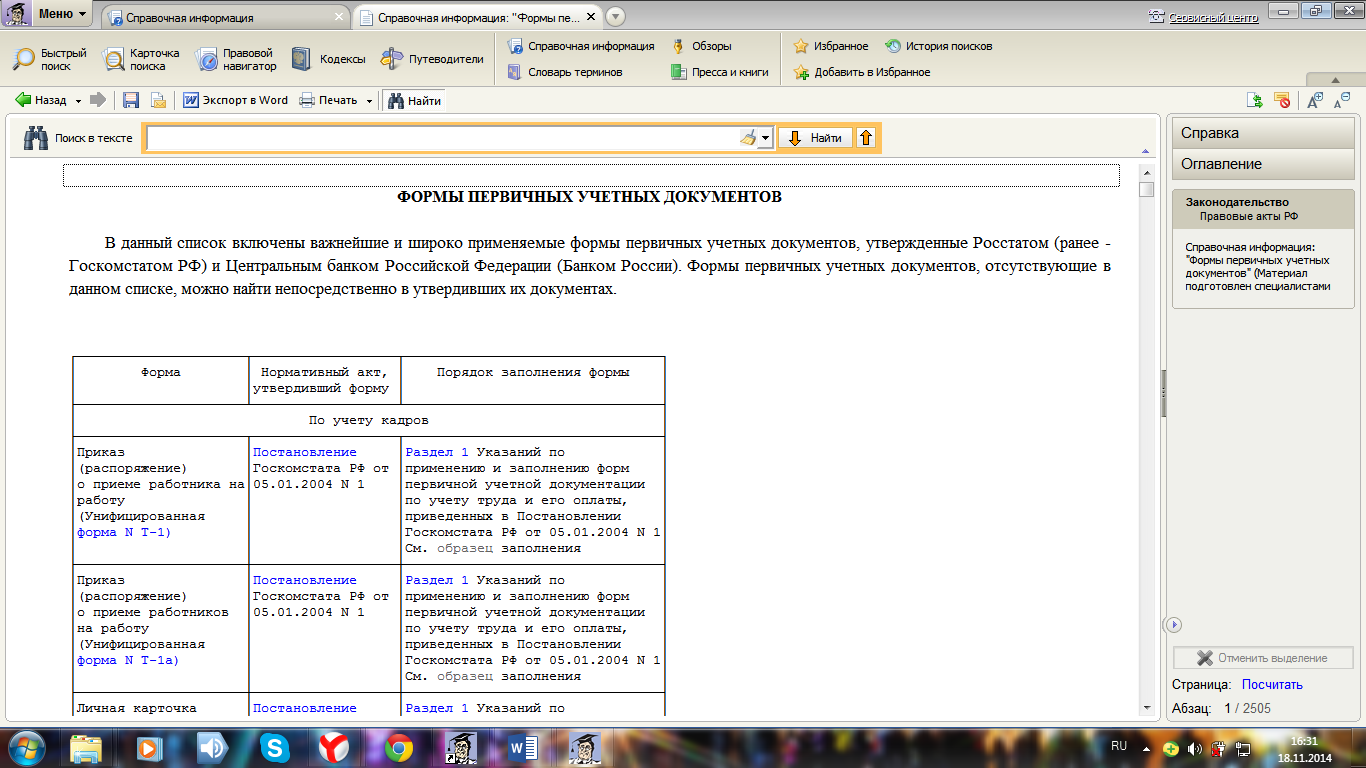Screen dimensions: 1366x768
Task: Increase font size A plus icon
Action: 1315,99
